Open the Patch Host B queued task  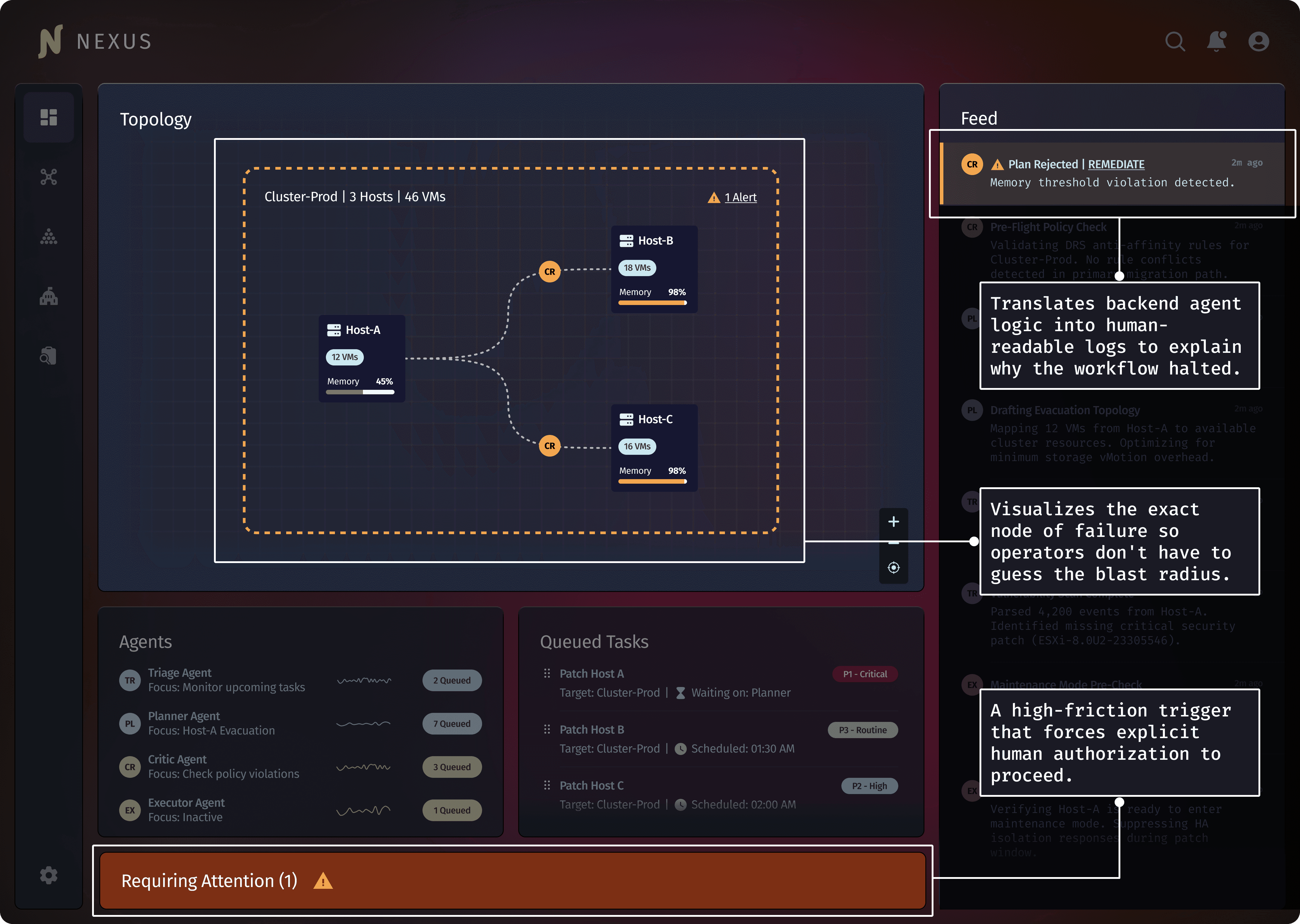click(591, 729)
